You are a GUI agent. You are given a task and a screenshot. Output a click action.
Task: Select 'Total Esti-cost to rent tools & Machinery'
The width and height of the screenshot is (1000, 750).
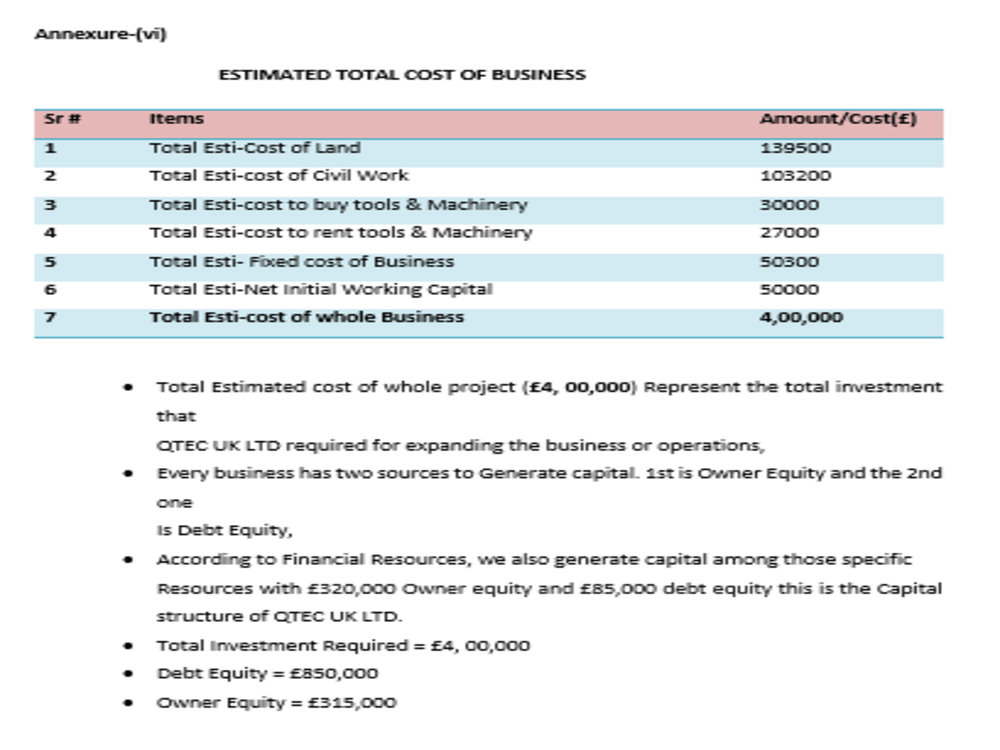(341, 232)
